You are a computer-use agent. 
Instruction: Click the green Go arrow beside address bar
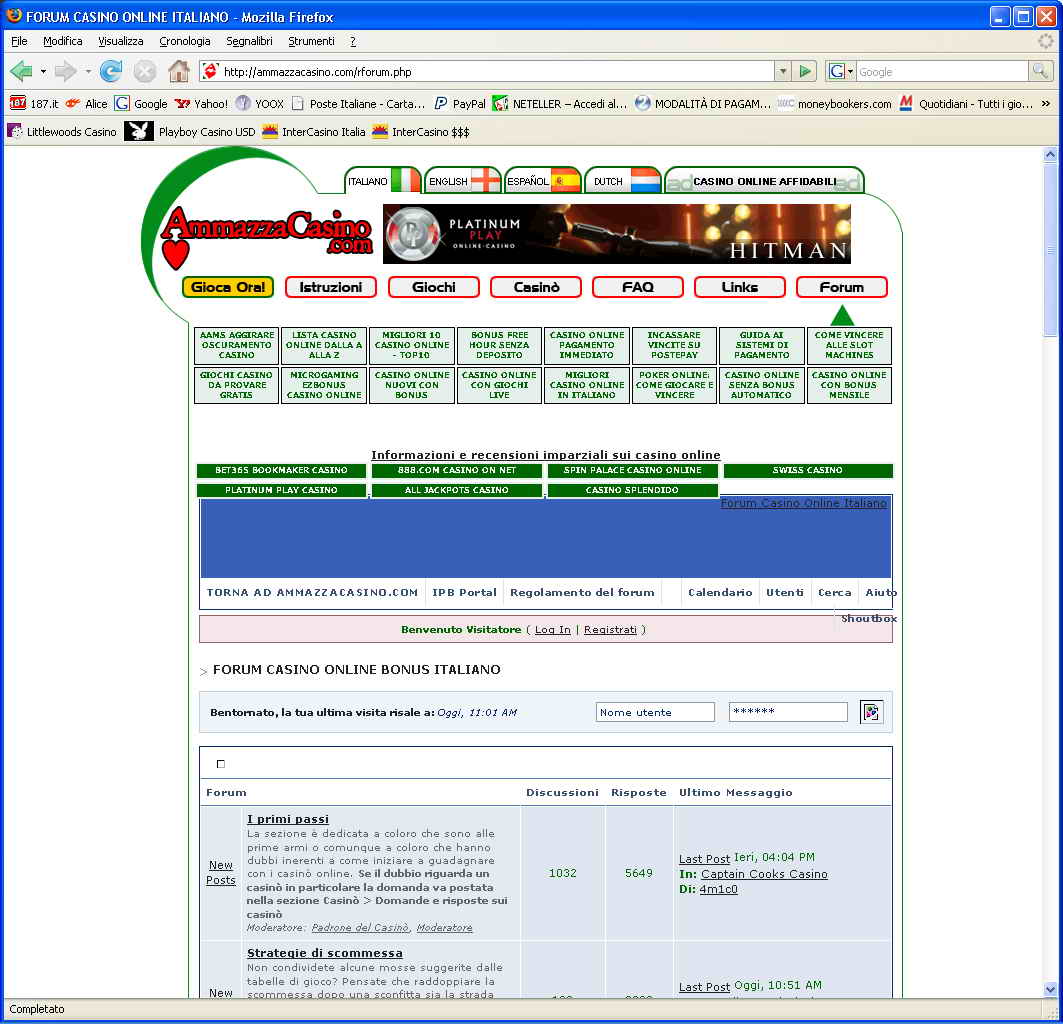coord(805,71)
